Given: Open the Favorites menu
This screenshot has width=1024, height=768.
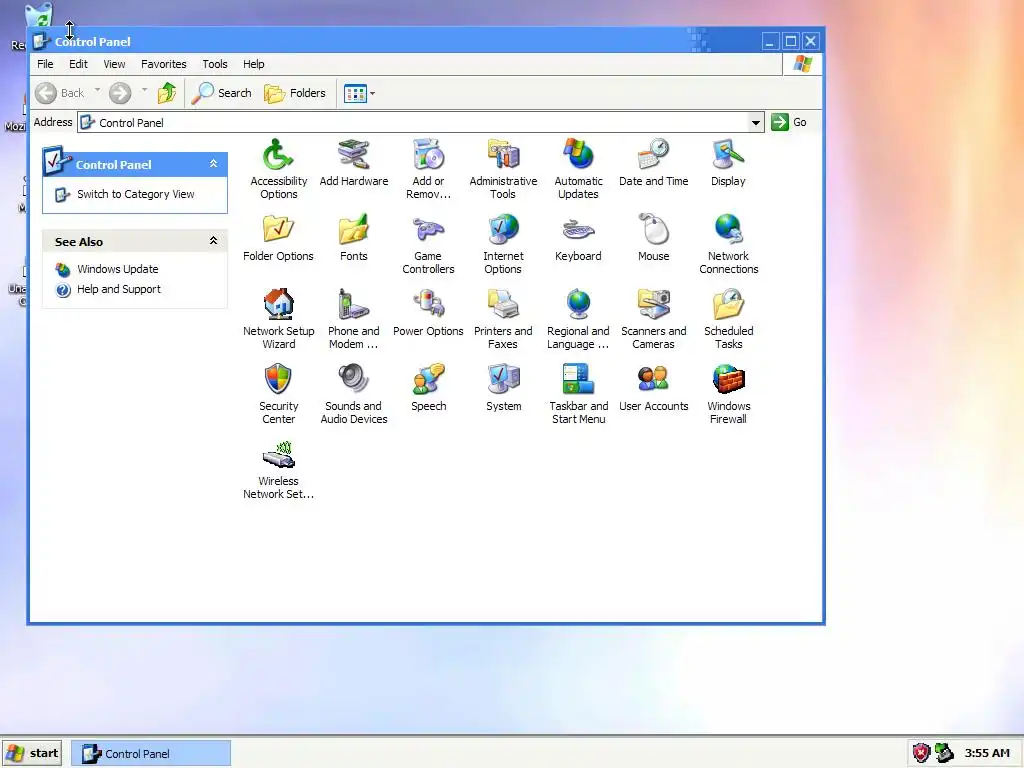Looking at the screenshot, I should pos(164,64).
